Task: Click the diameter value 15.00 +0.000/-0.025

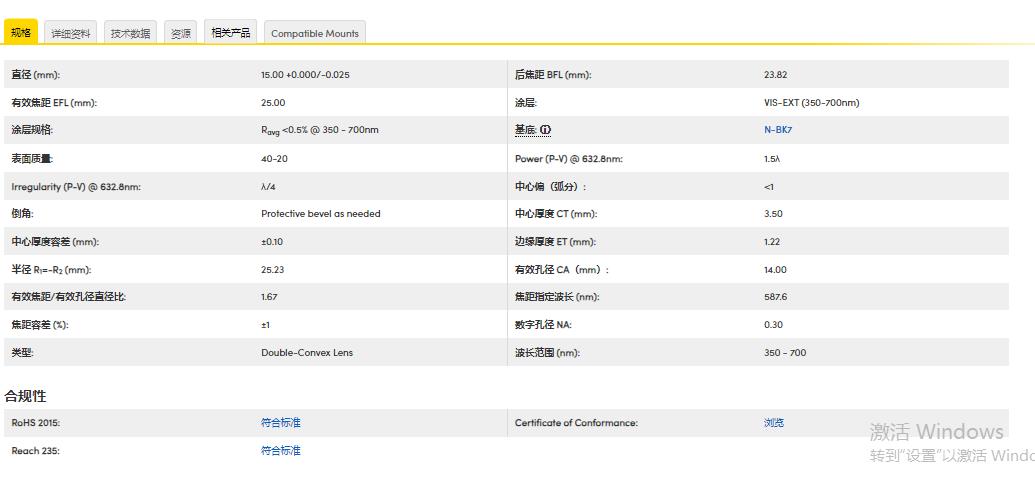Action: (x=305, y=75)
